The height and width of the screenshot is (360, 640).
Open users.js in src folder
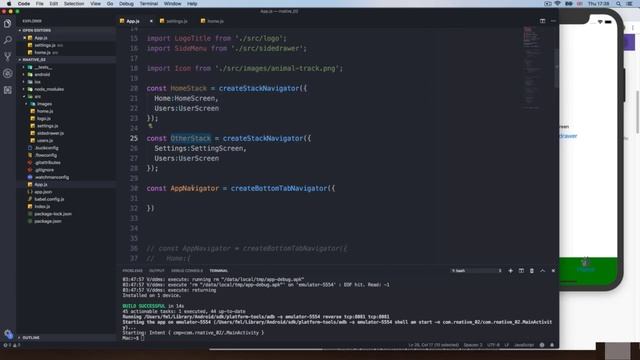tap(45, 140)
